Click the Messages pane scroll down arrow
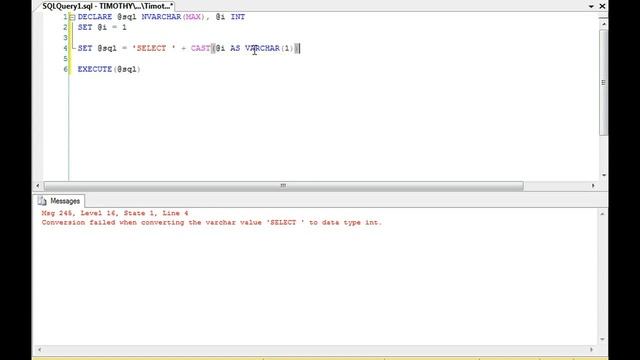The height and width of the screenshot is (360, 640). (x=602, y=340)
